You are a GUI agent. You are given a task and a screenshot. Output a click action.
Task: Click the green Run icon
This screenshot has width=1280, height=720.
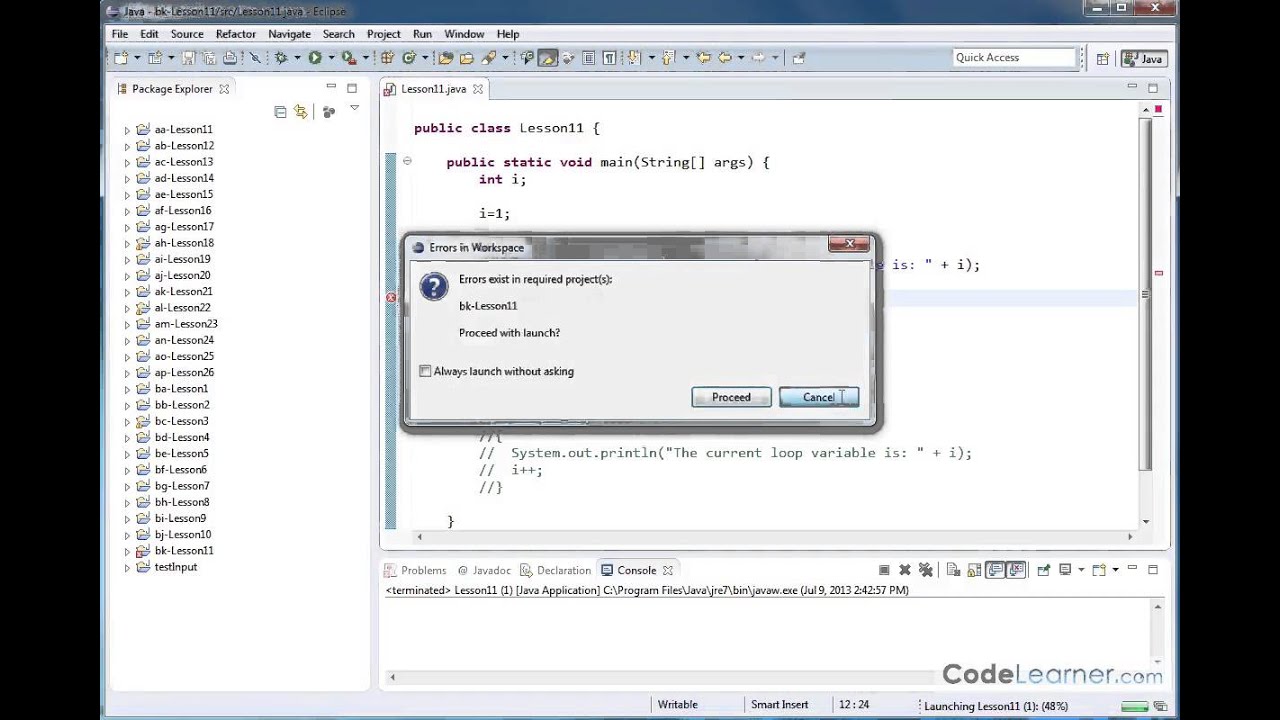pyautogui.click(x=315, y=58)
